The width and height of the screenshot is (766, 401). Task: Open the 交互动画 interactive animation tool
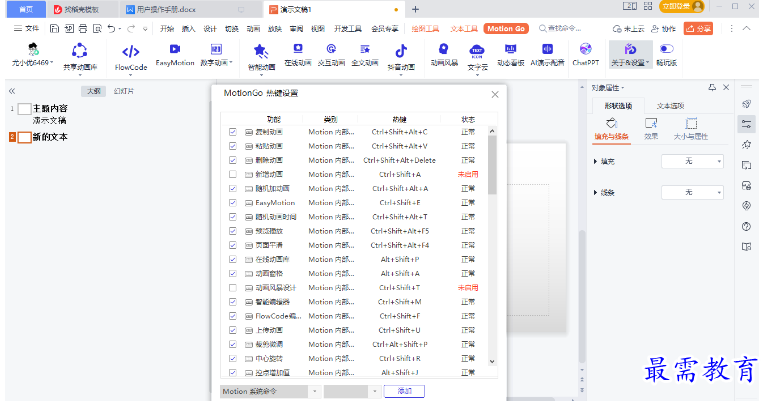[331, 55]
